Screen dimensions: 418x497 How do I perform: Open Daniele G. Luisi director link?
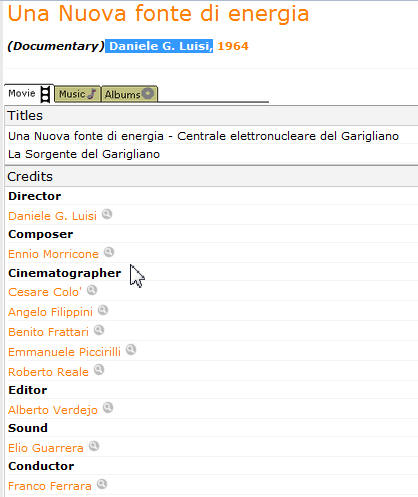52,216
